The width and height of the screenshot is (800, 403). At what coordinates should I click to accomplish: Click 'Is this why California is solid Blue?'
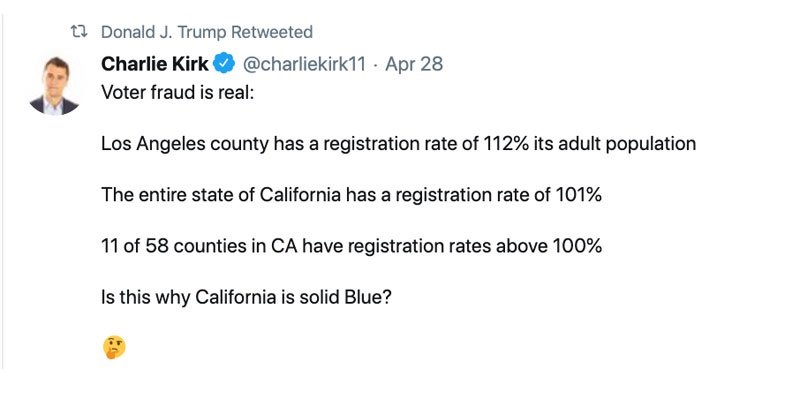[x=246, y=297]
